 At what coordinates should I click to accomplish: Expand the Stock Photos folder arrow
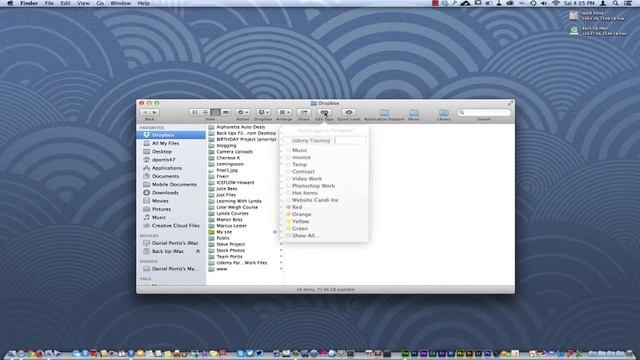tap(281, 251)
